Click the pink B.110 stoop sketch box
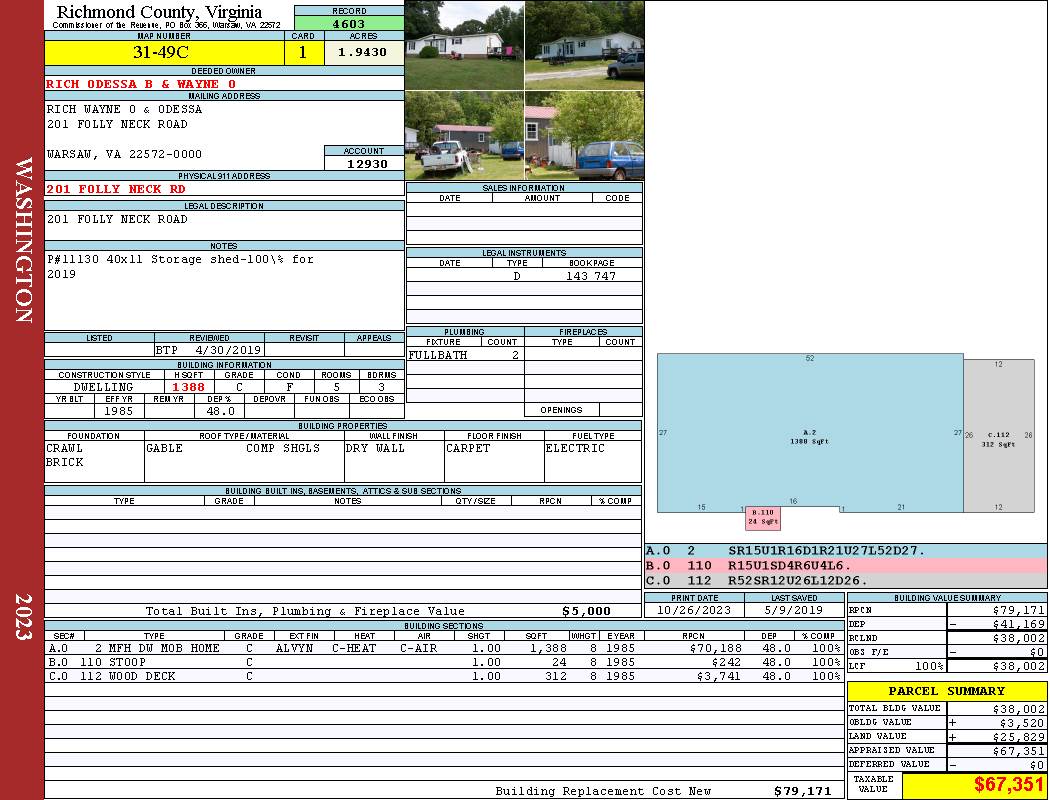 [762, 518]
